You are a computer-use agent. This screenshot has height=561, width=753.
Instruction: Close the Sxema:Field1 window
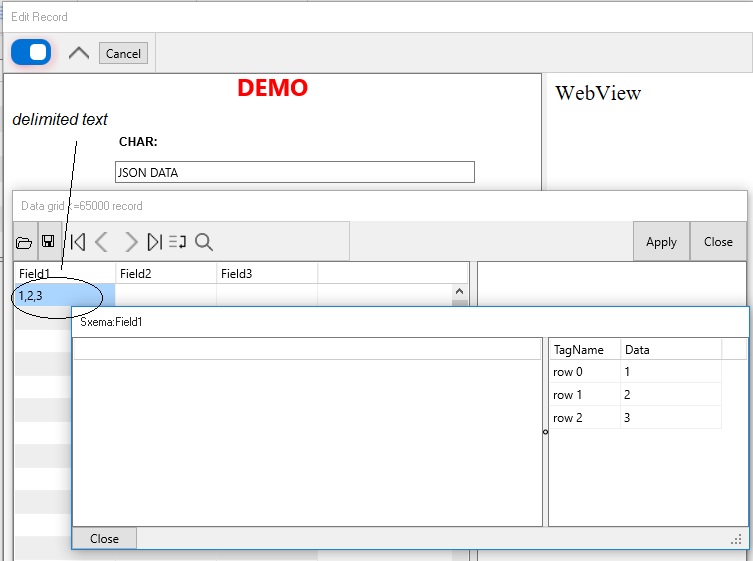coord(104,538)
